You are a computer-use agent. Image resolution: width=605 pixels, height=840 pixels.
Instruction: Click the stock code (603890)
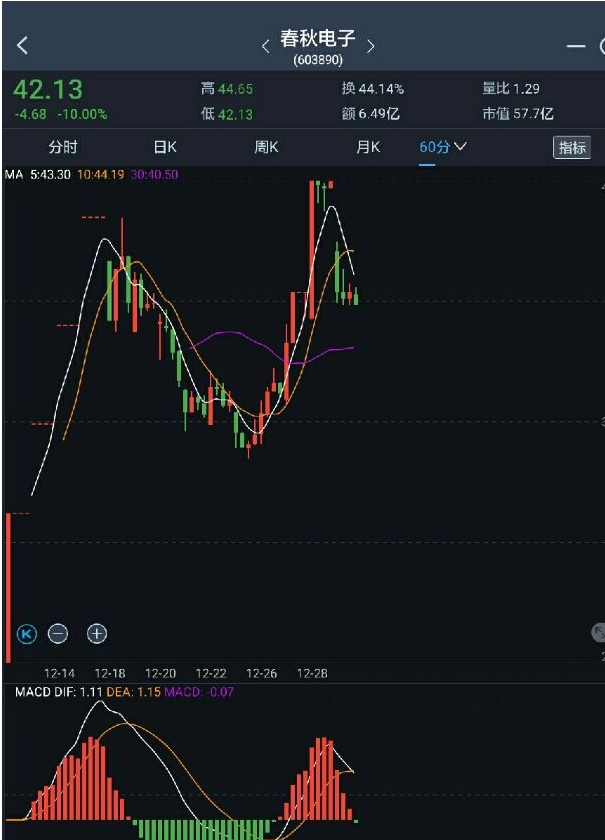[318, 59]
